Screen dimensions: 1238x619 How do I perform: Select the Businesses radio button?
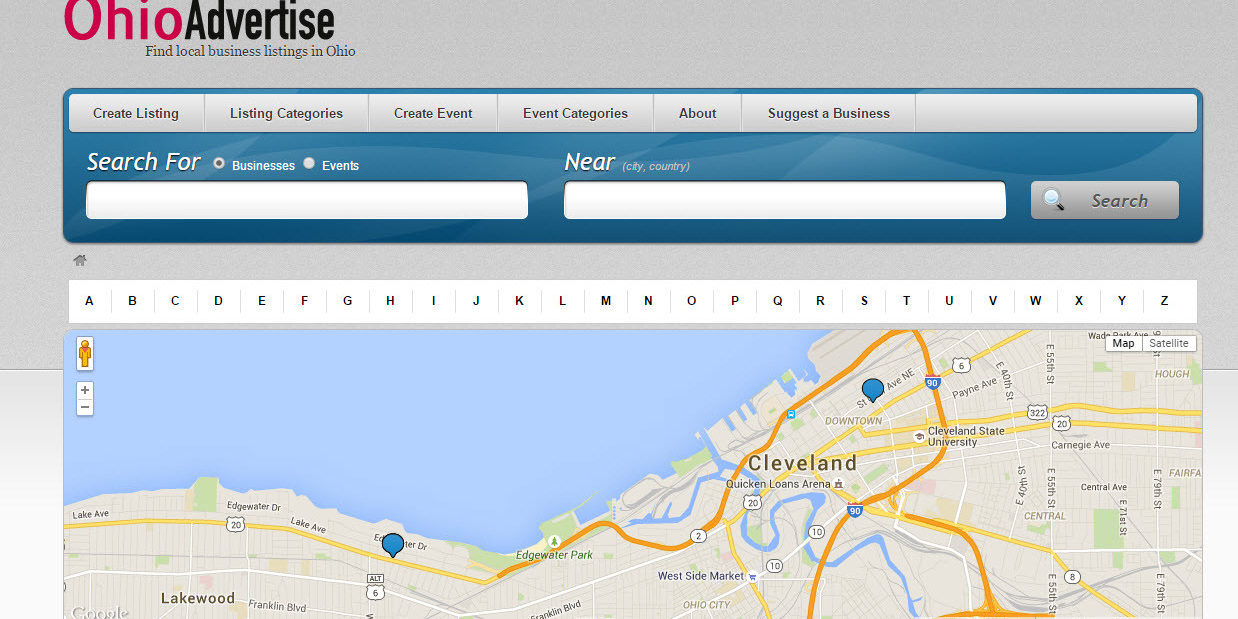pos(219,163)
